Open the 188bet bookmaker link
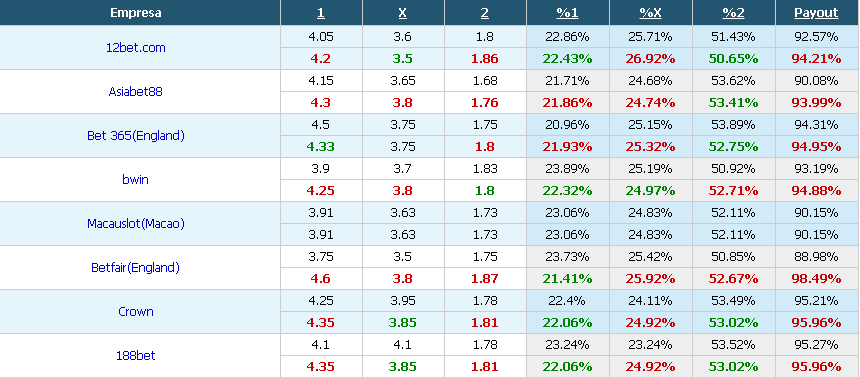This screenshot has height=377, width=860. coord(135,356)
